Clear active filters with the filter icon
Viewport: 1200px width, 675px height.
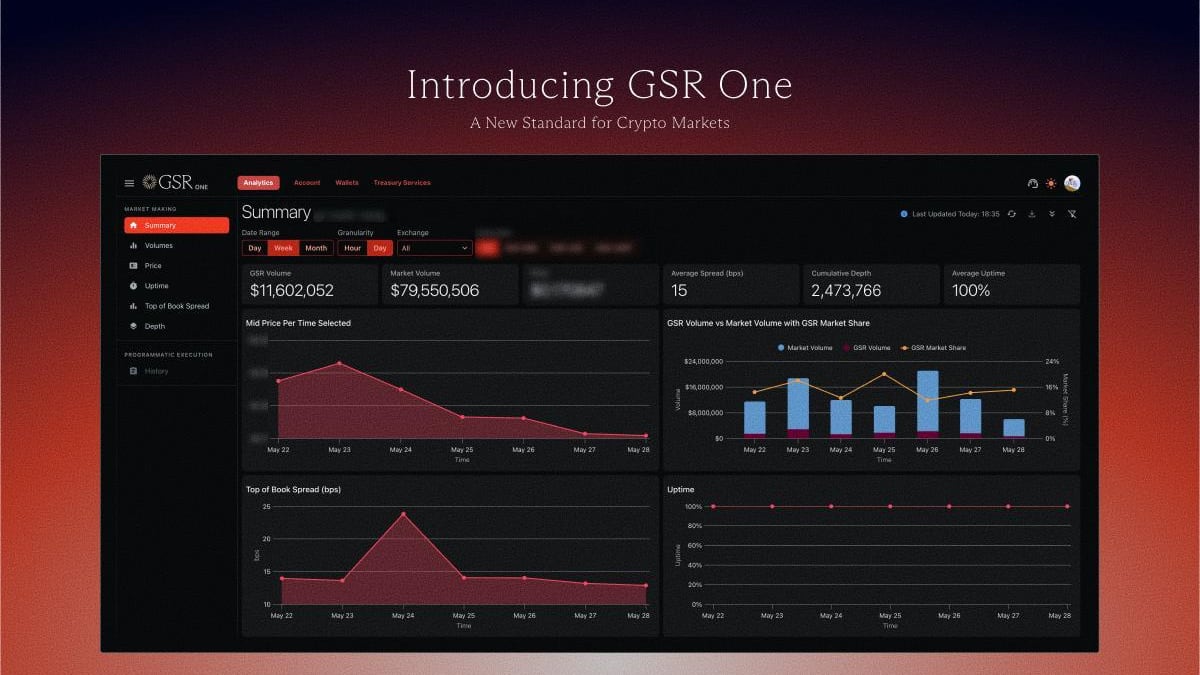(x=1073, y=214)
